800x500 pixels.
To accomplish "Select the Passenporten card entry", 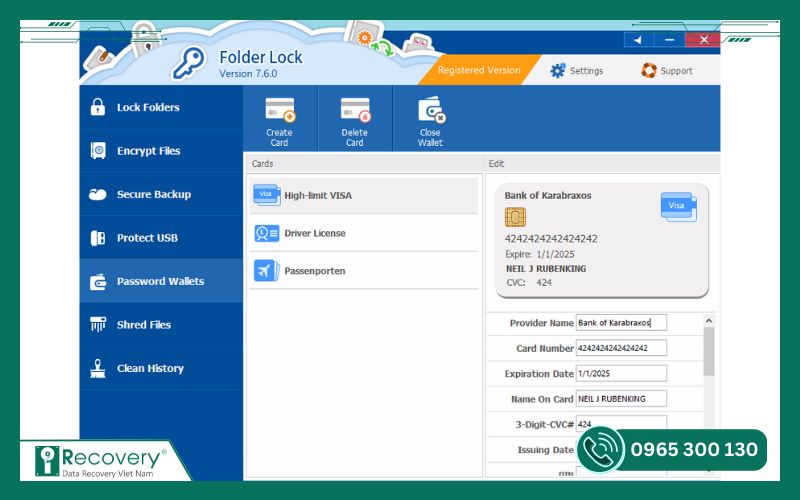I will 364,271.
